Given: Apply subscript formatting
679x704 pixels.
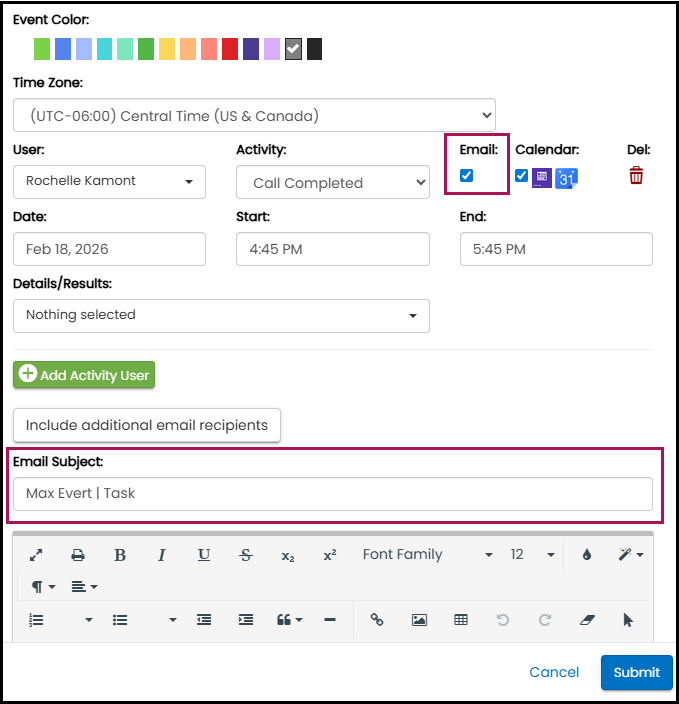Looking at the screenshot, I should point(288,556).
